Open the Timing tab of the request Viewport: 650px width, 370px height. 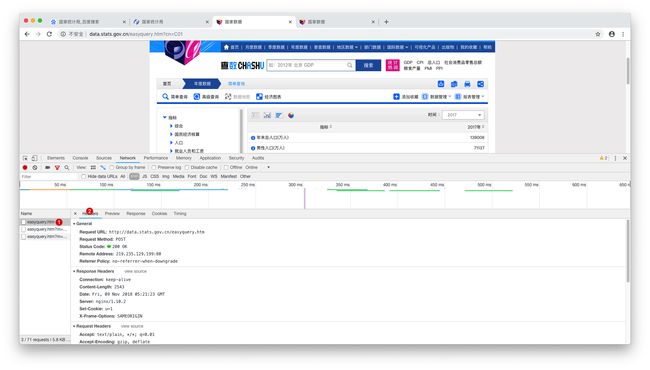pyautogui.click(x=179, y=214)
